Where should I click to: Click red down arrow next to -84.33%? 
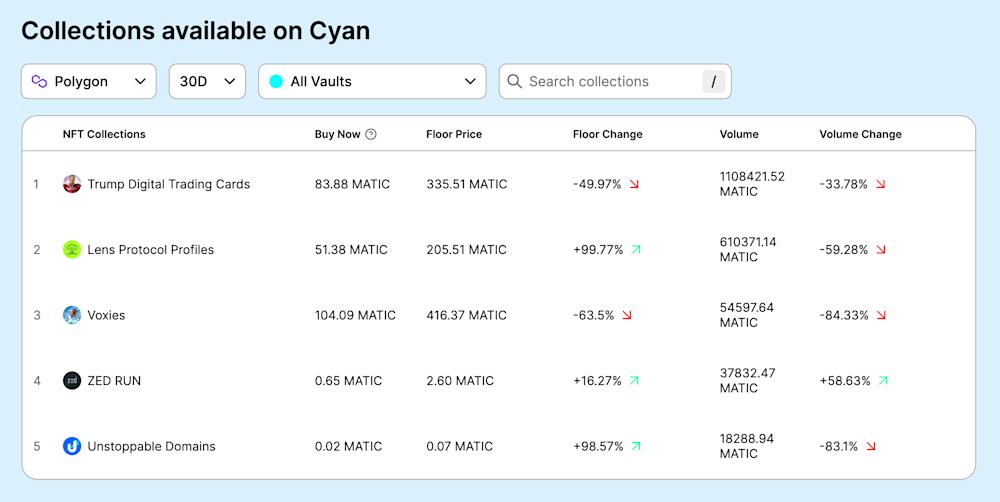pyautogui.click(x=881, y=315)
